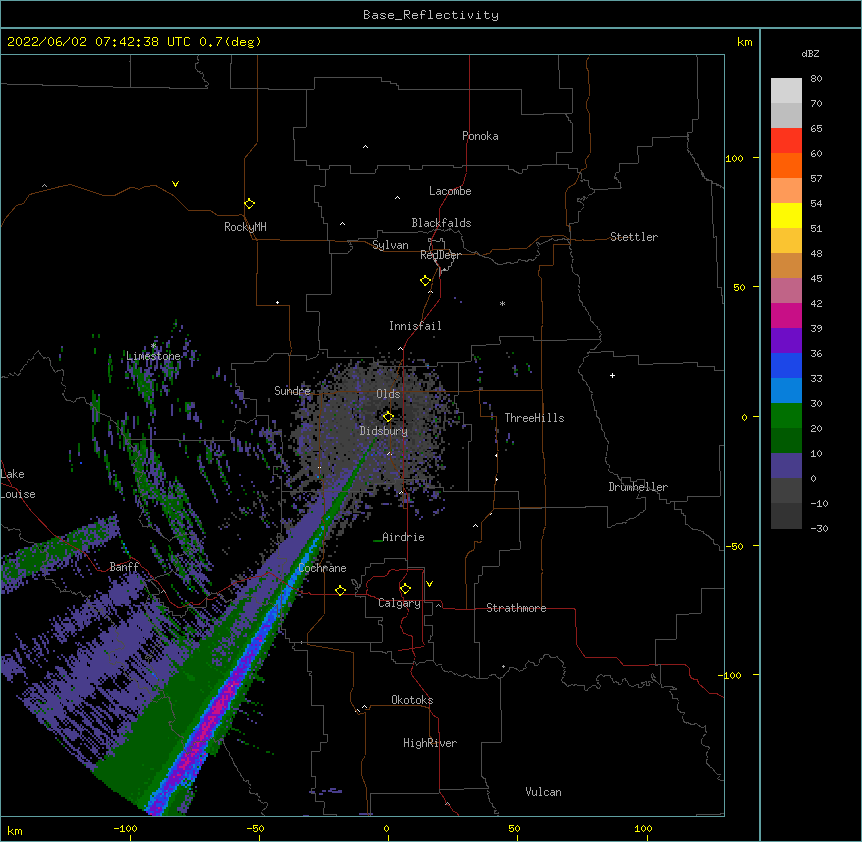The image size is (862, 842).
Task: Select the yellow diamond marker below Cochrane
Action: (x=340, y=590)
